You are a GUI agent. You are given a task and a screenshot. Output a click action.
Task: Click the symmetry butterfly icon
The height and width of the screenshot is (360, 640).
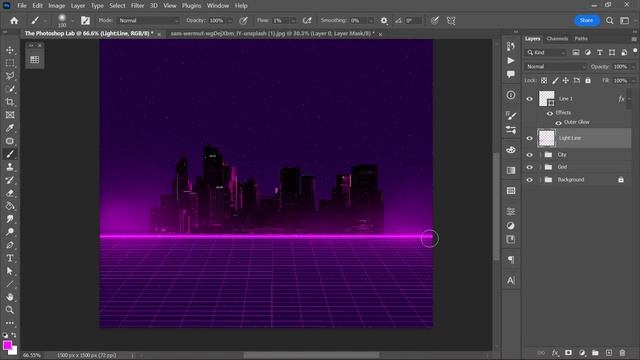(x=451, y=20)
